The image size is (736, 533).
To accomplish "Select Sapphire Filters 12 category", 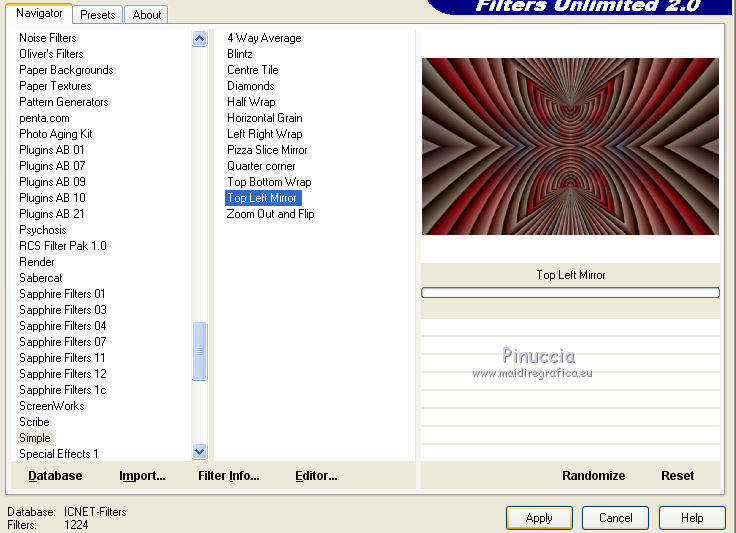I will [x=63, y=373].
